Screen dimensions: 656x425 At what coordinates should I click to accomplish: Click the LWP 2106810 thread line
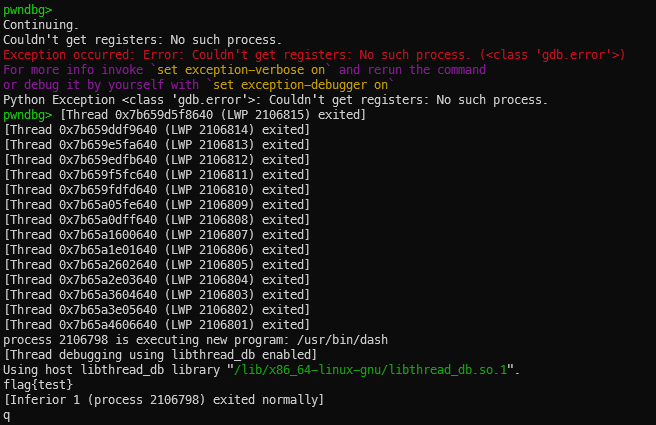coord(156,190)
